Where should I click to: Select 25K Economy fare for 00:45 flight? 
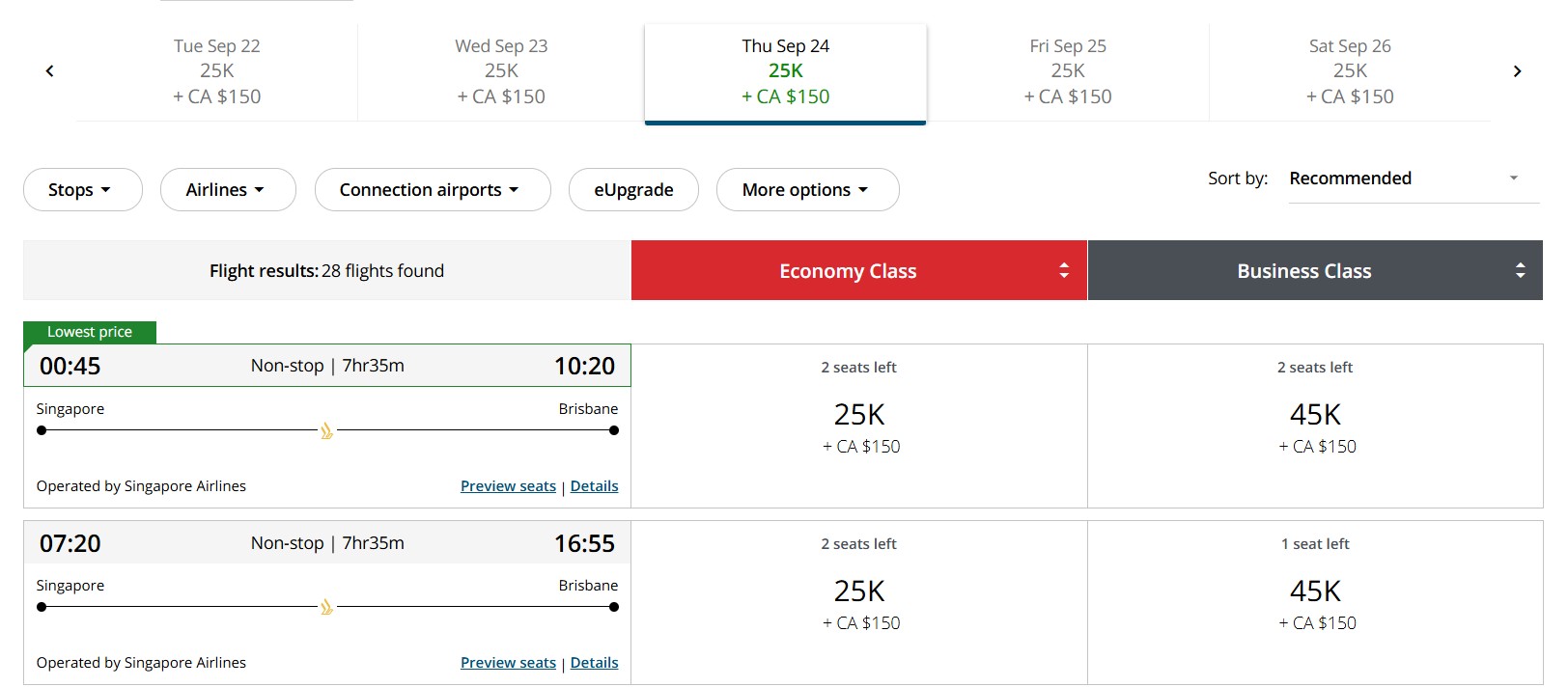click(859, 426)
